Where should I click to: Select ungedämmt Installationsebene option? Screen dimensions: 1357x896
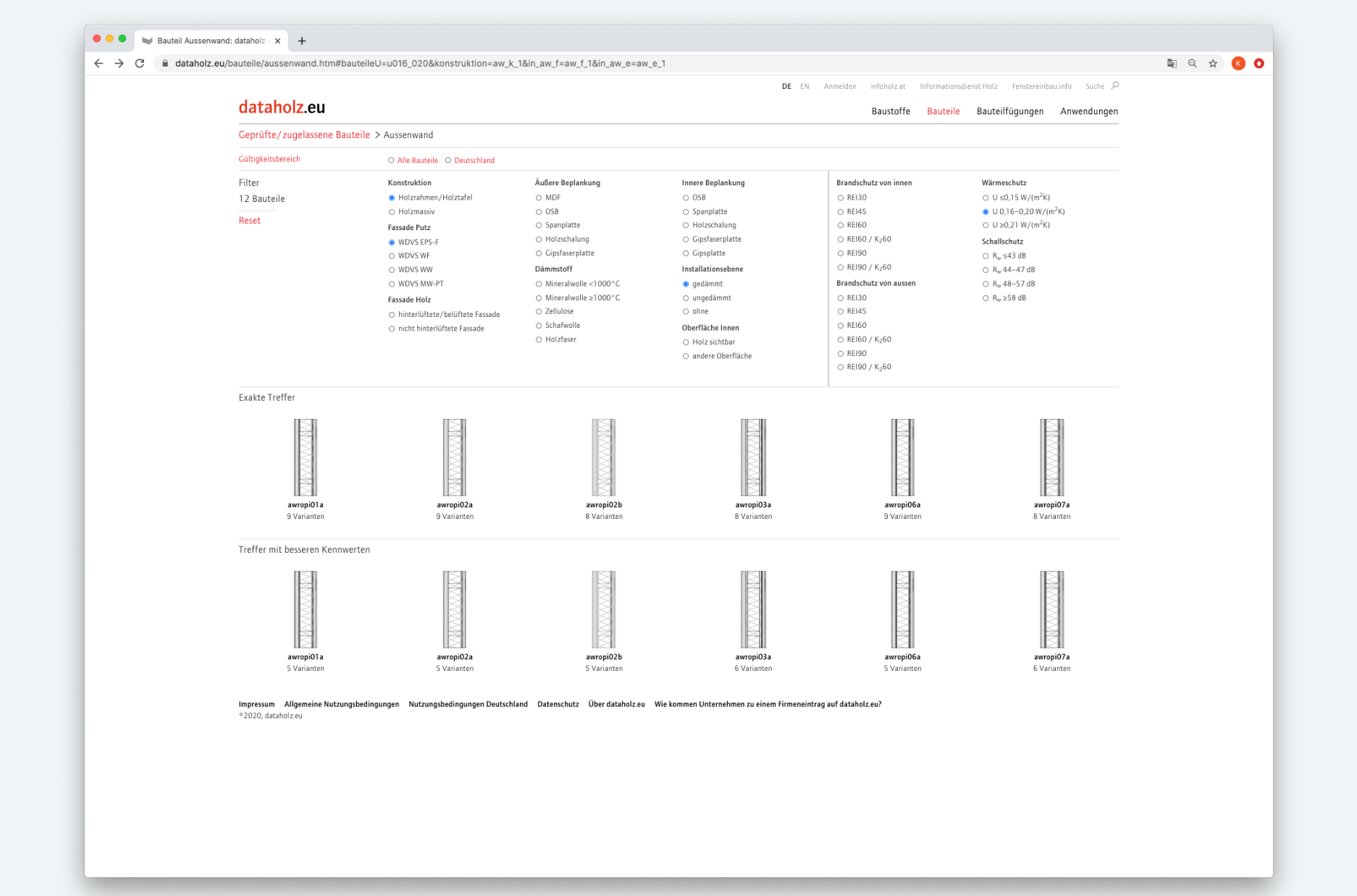(x=686, y=298)
